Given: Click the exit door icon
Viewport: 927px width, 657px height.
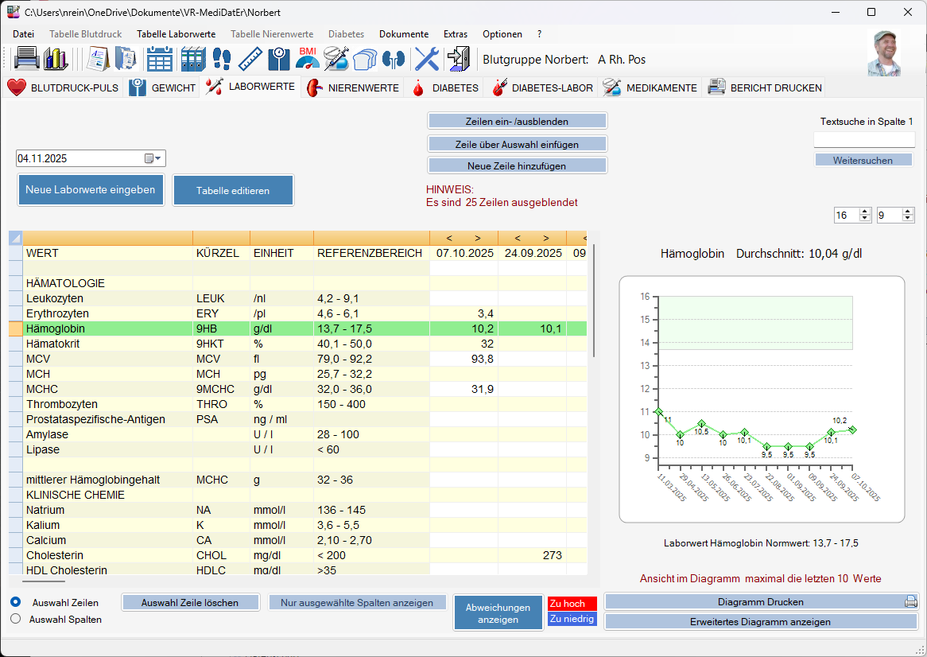Looking at the screenshot, I should (x=459, y=58).
